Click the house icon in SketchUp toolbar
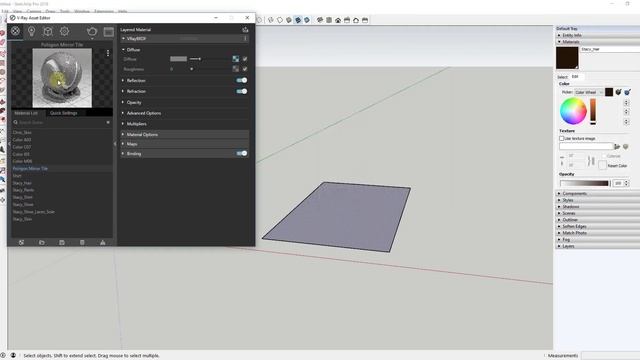This screenshot has width=640, height=360. coord(338,20)
